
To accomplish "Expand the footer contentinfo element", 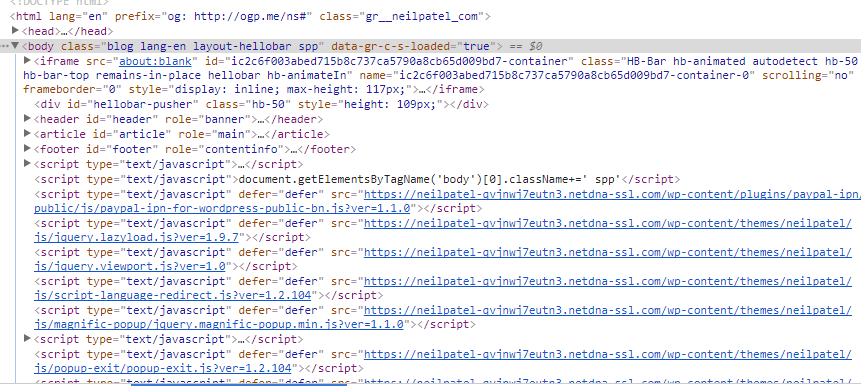I will click(x=27, y=148).
